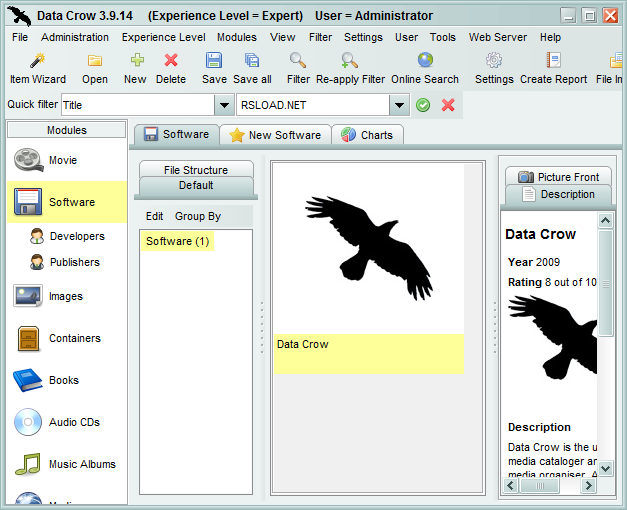
Task: Open the Help menu
Action: 550,37
